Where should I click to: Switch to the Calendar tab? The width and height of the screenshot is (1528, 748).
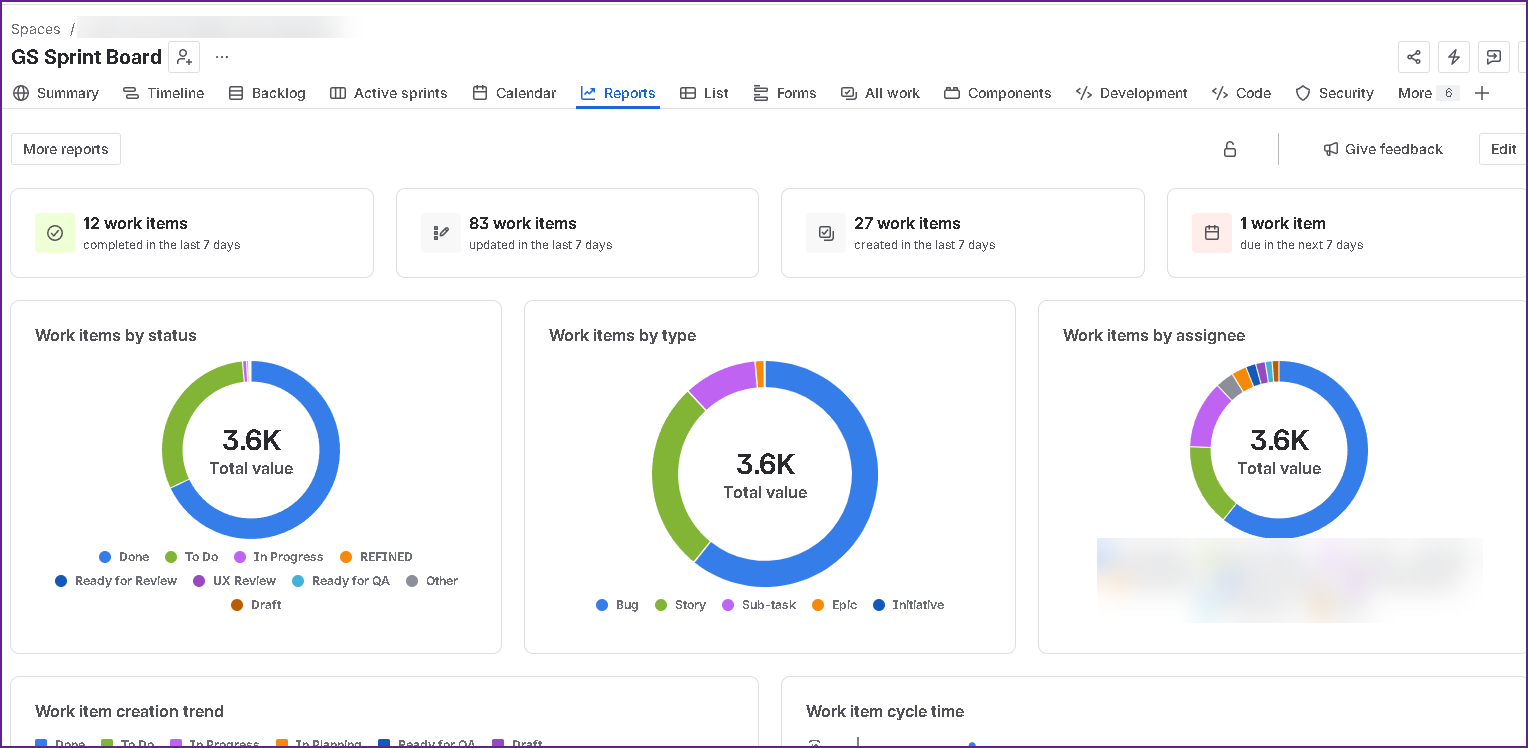tap(514, 93)
